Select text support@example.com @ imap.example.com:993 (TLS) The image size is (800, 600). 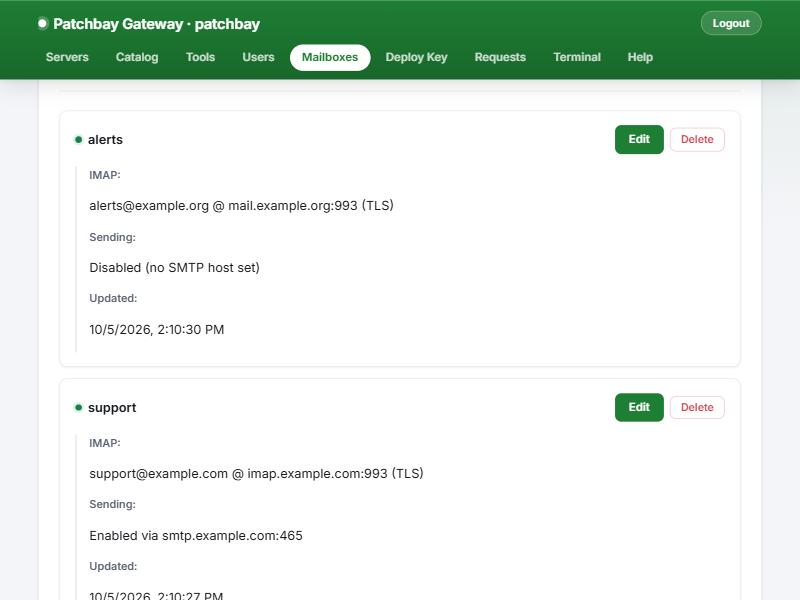pos(256,473)
